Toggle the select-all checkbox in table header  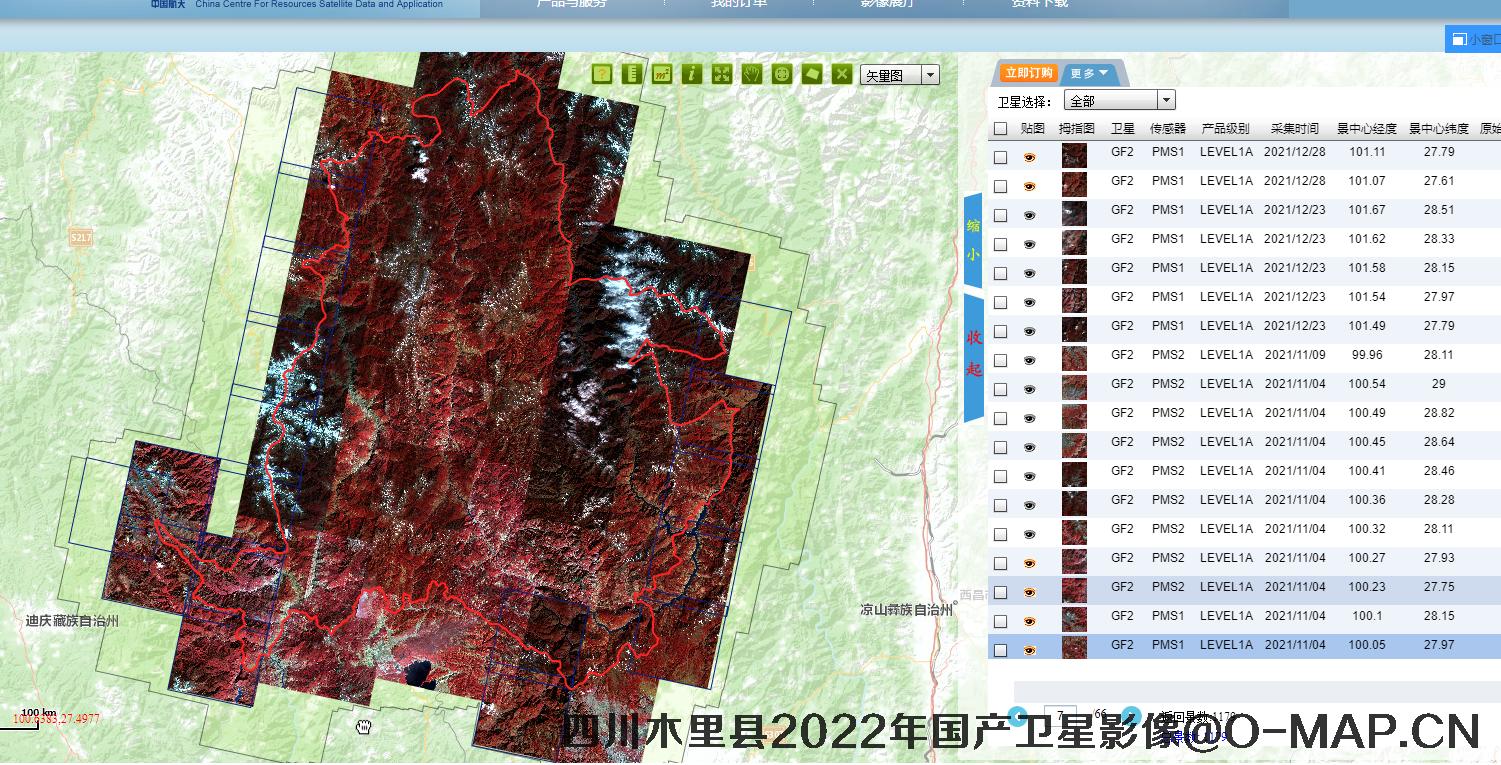tap(1001, 129)
